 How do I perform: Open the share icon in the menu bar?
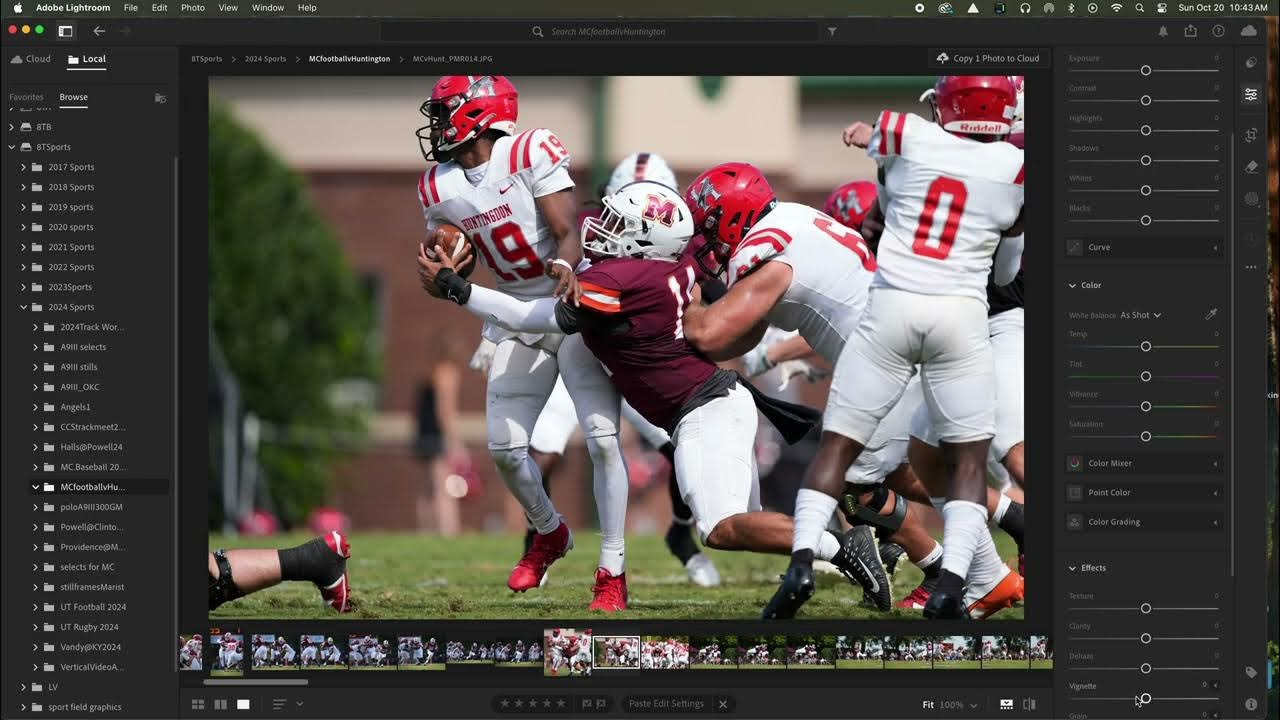[x=1189, y=31]
